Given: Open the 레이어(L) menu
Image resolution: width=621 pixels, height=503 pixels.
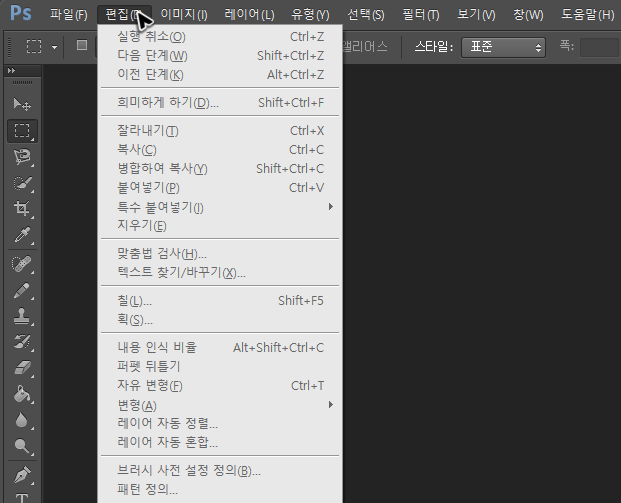Looking at the screenshot, I should click(249, 15).
